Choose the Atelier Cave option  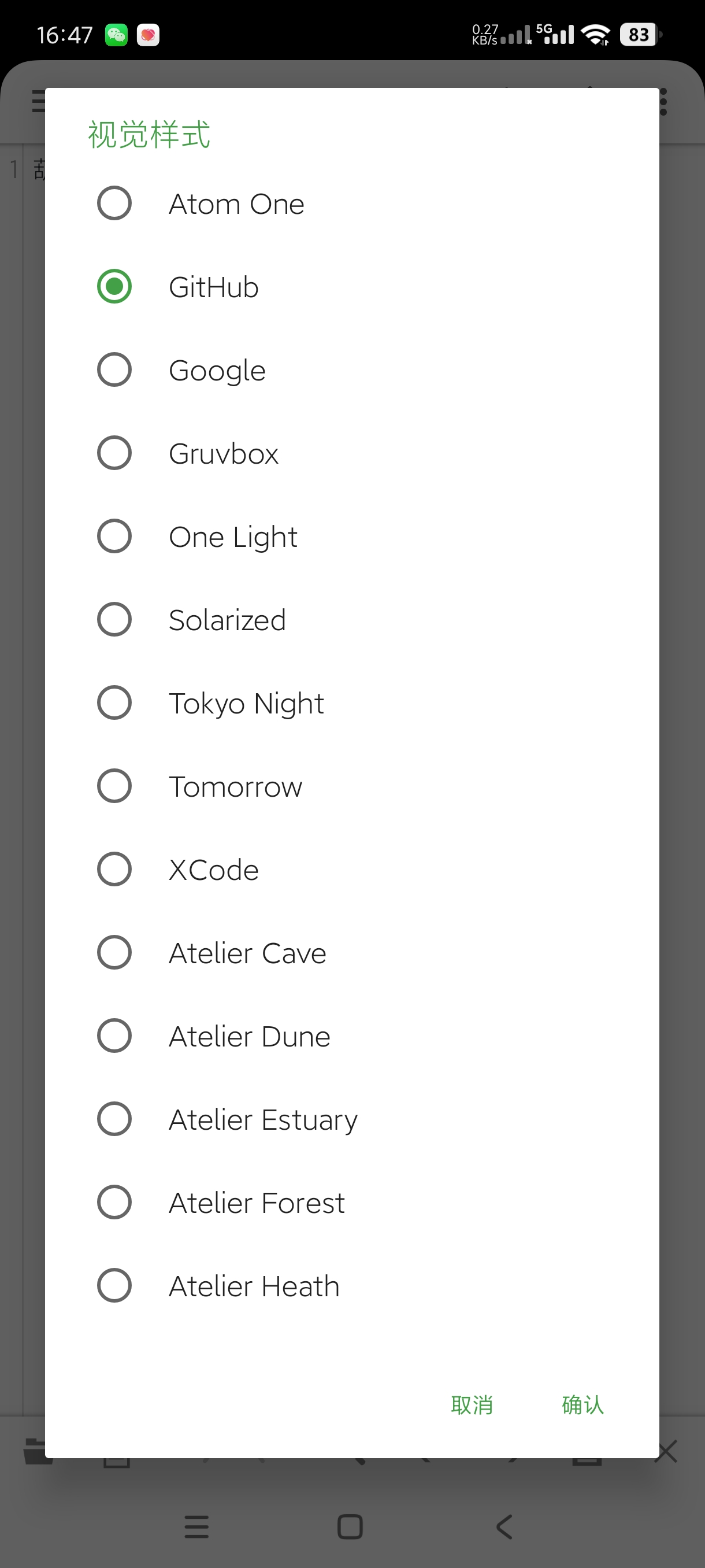pyautogui.click(x=114, y=953)
